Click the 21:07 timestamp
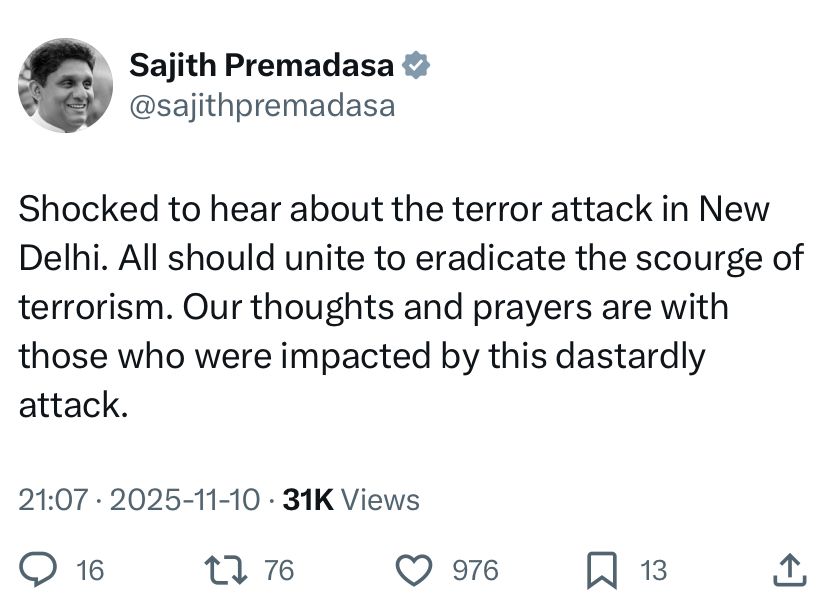This screenshot has width=828, height=612. click(x=53, y=499)
